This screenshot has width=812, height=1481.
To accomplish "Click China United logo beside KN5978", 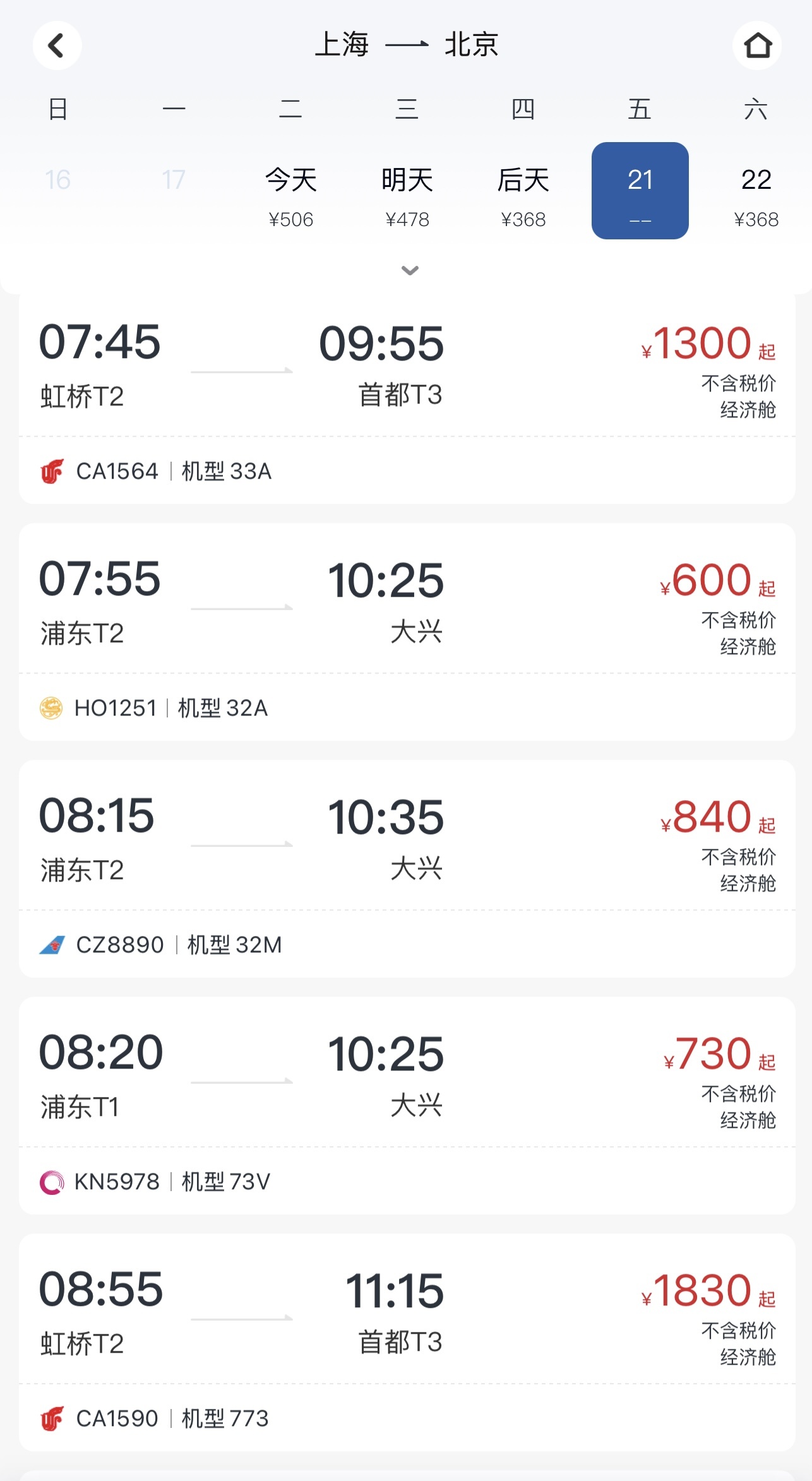I will point(52,1182).
